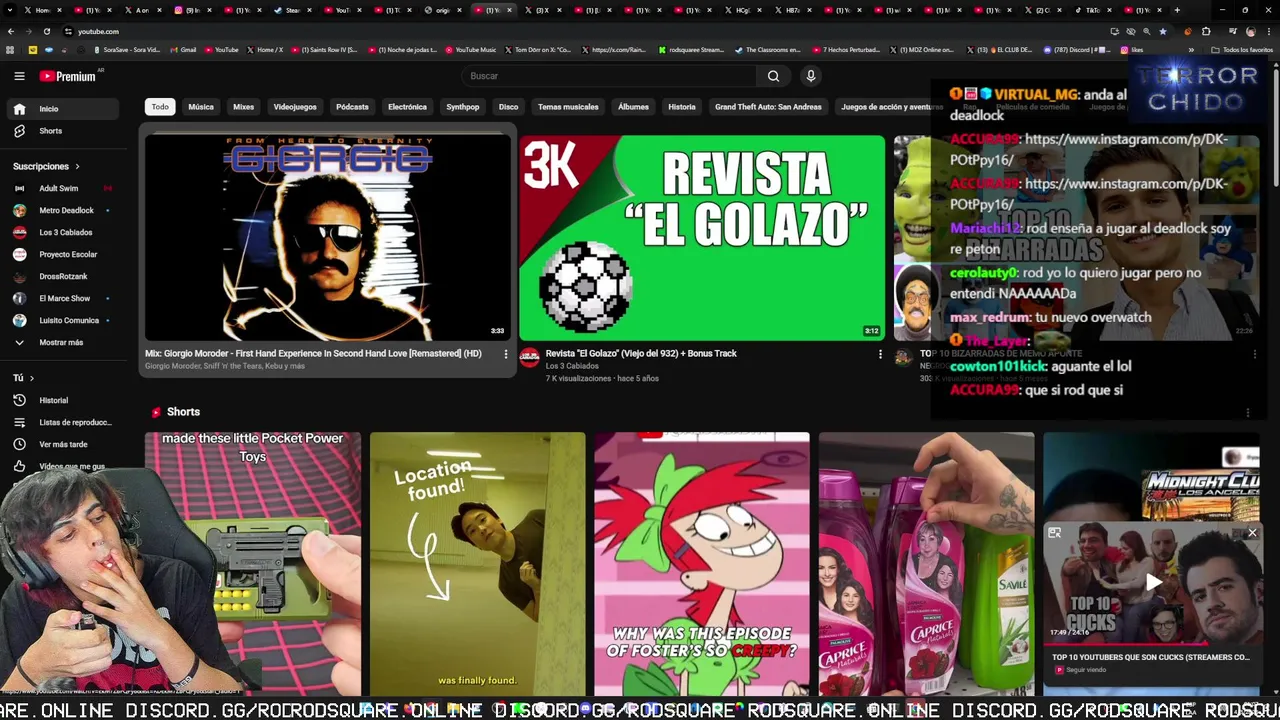
Task: Select the Disco filter chip
Action: pyautogui.click(x=509, y=107)
